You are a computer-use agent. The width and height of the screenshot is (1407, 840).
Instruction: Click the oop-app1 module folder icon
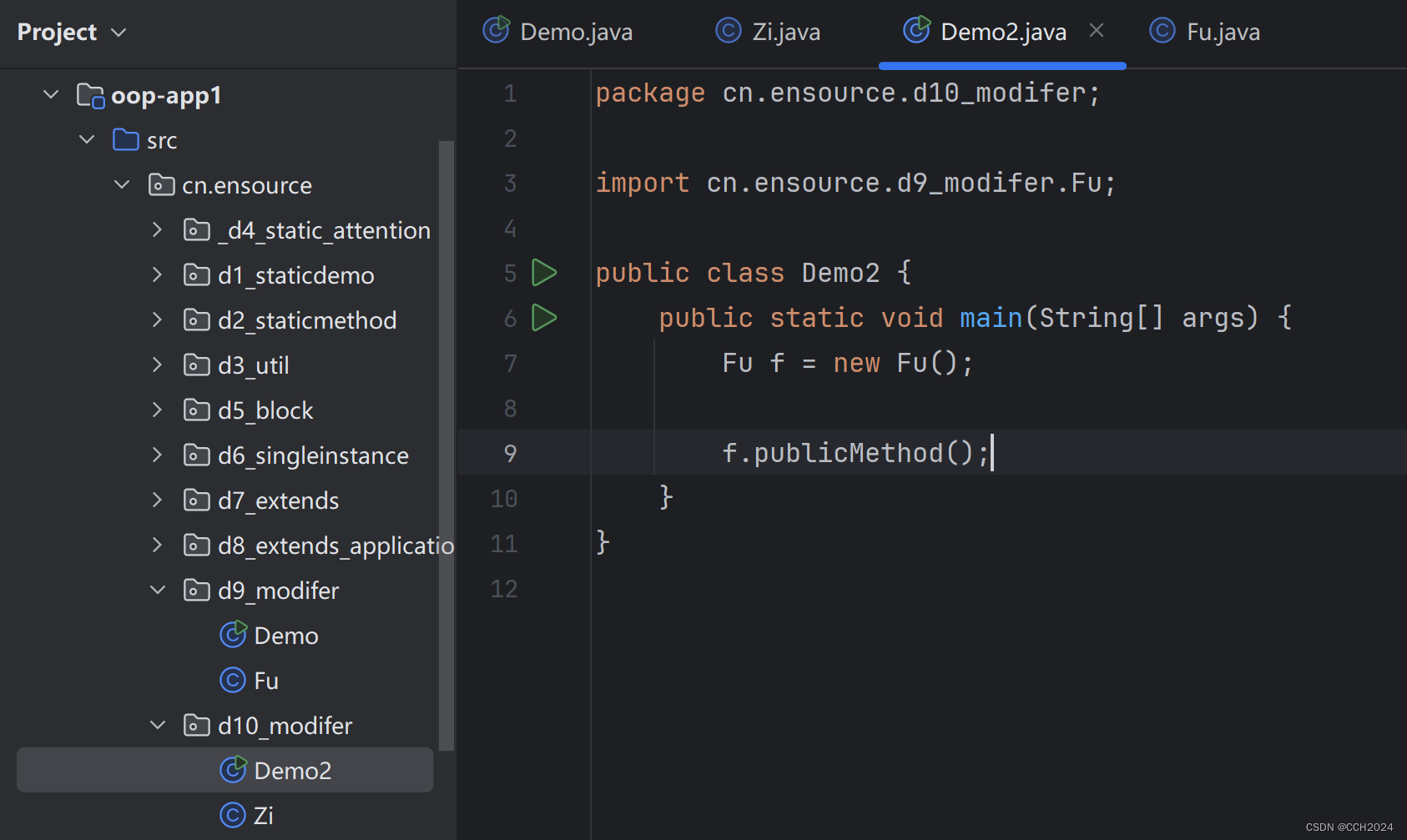click(x=90, y=96)
